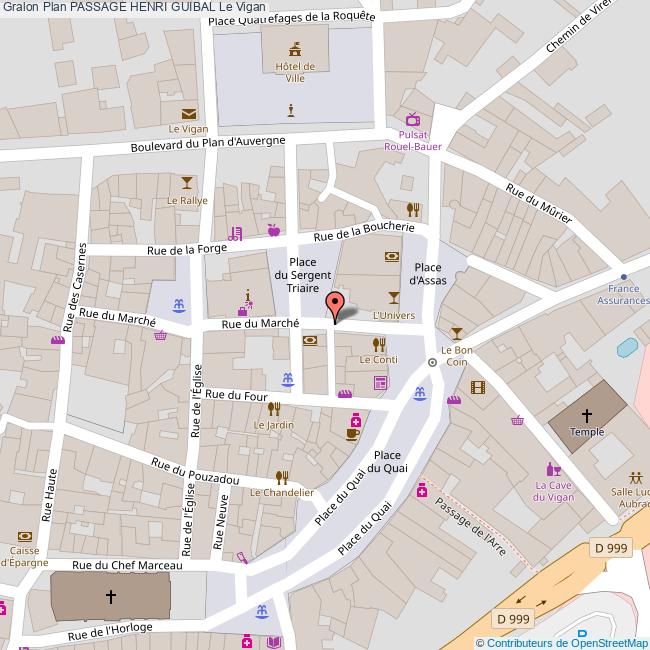Select the L'Univers bar glass icon
The image size is (650, 650).
tap(393, 298)
